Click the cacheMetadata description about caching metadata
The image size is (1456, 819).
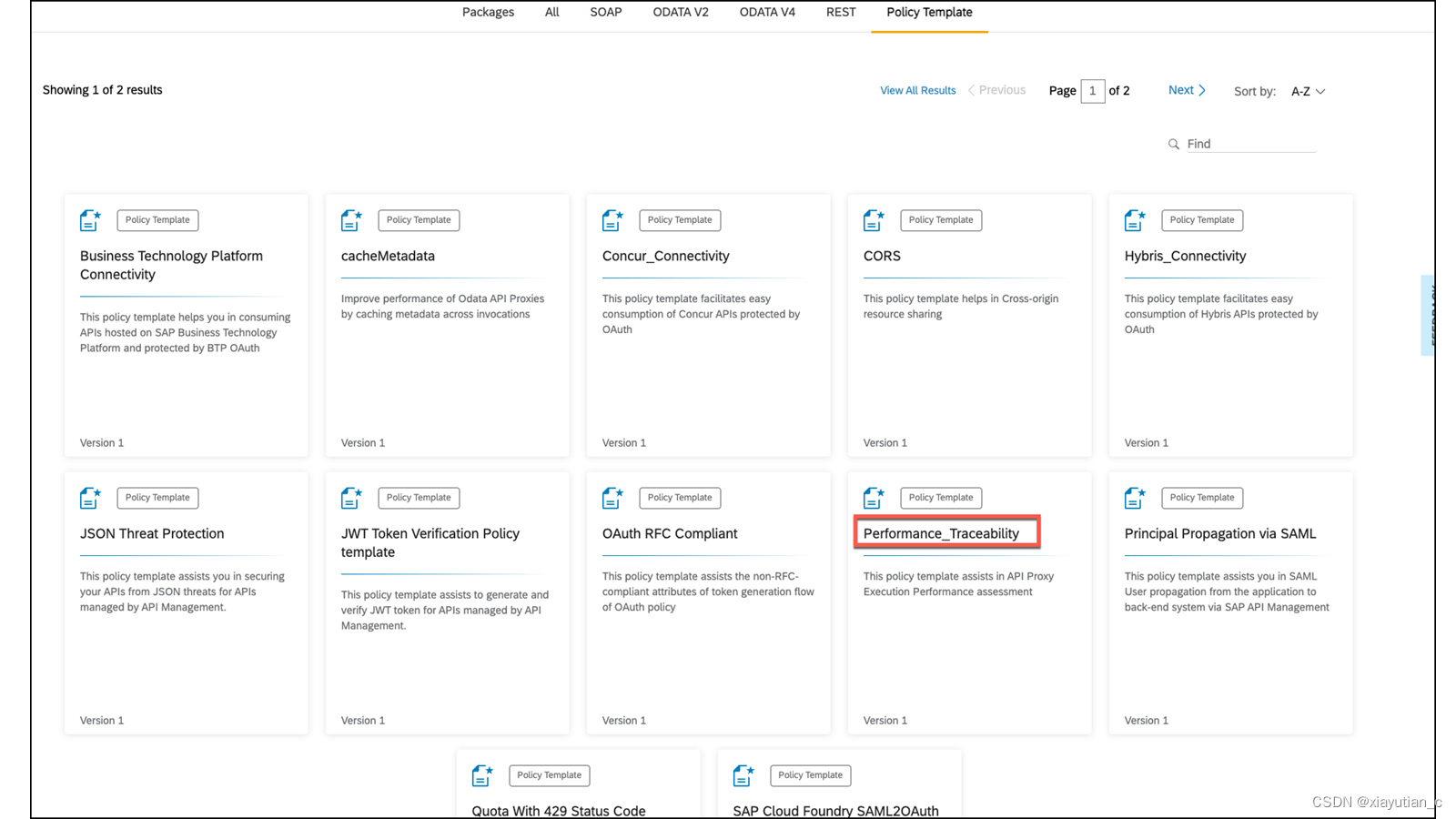[442, 307]
